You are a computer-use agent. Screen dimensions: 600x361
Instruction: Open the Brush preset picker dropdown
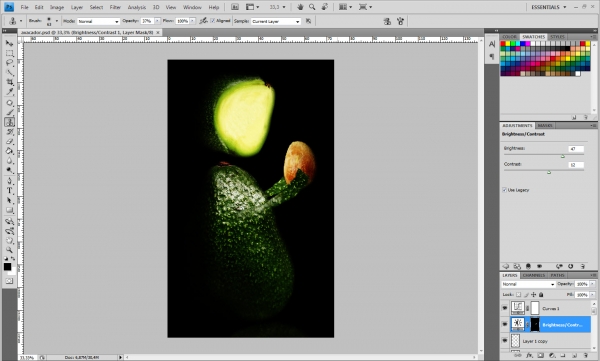tap(57, 21)
